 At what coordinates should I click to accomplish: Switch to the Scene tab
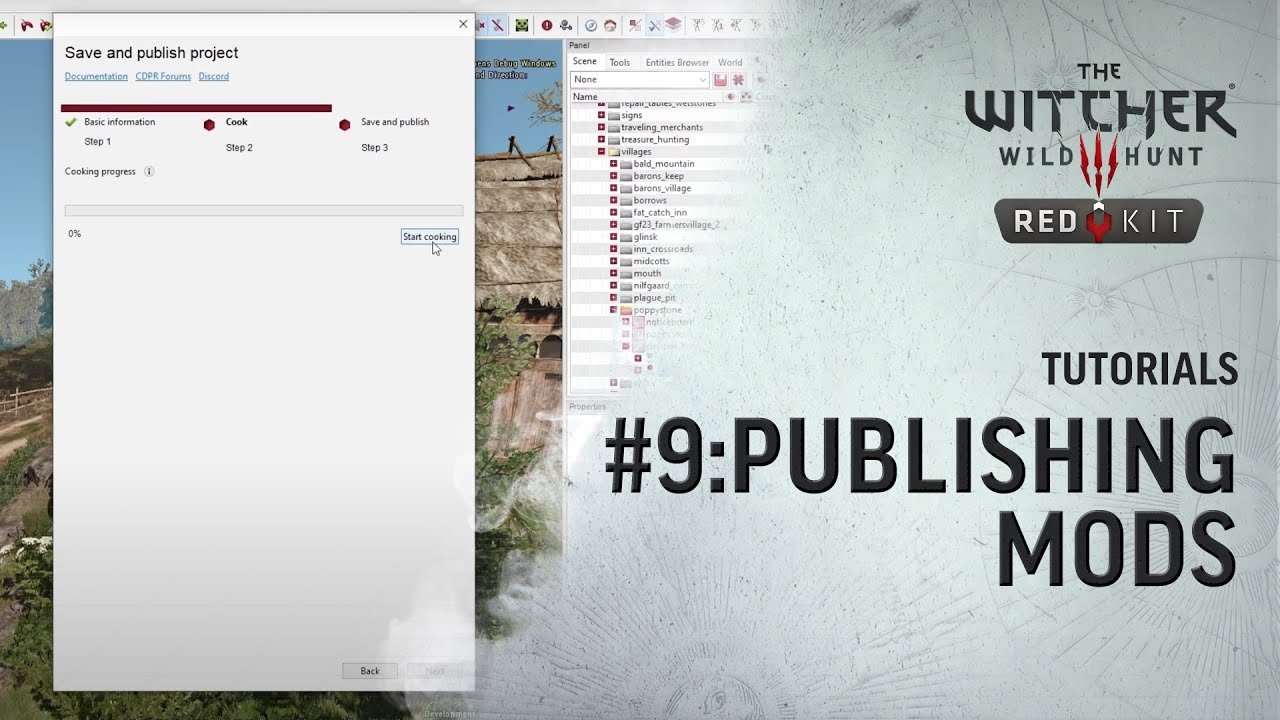point(584,62)
